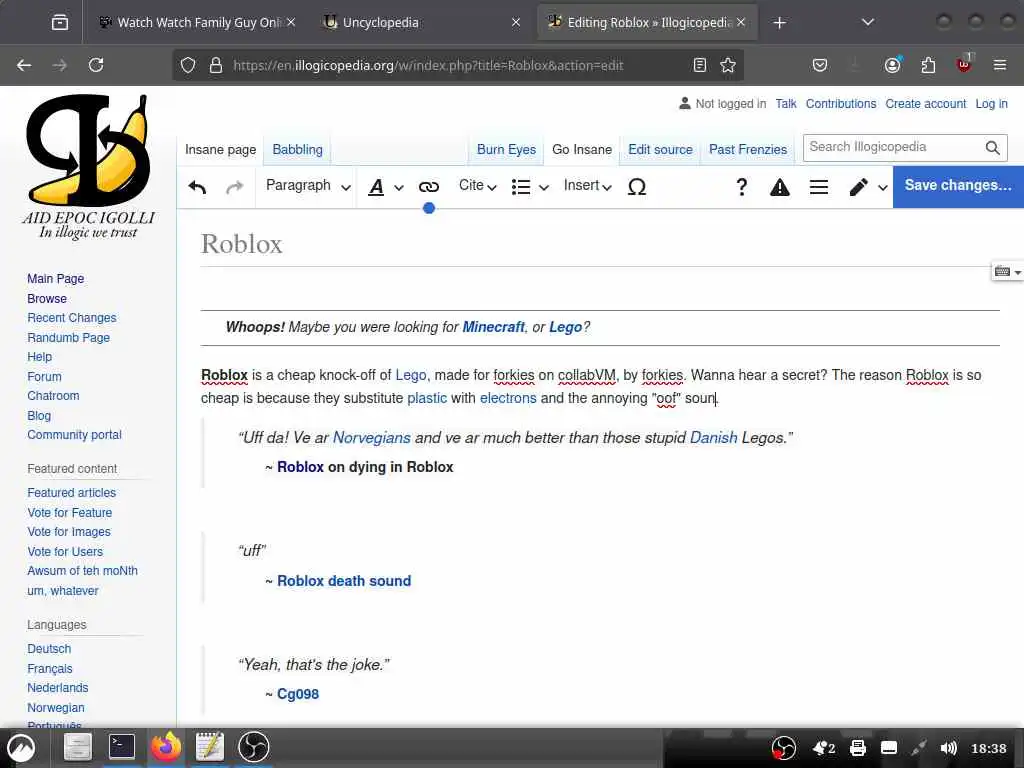
Task: Open the Babbling discussion tab
Action: (x=297, y=150)
